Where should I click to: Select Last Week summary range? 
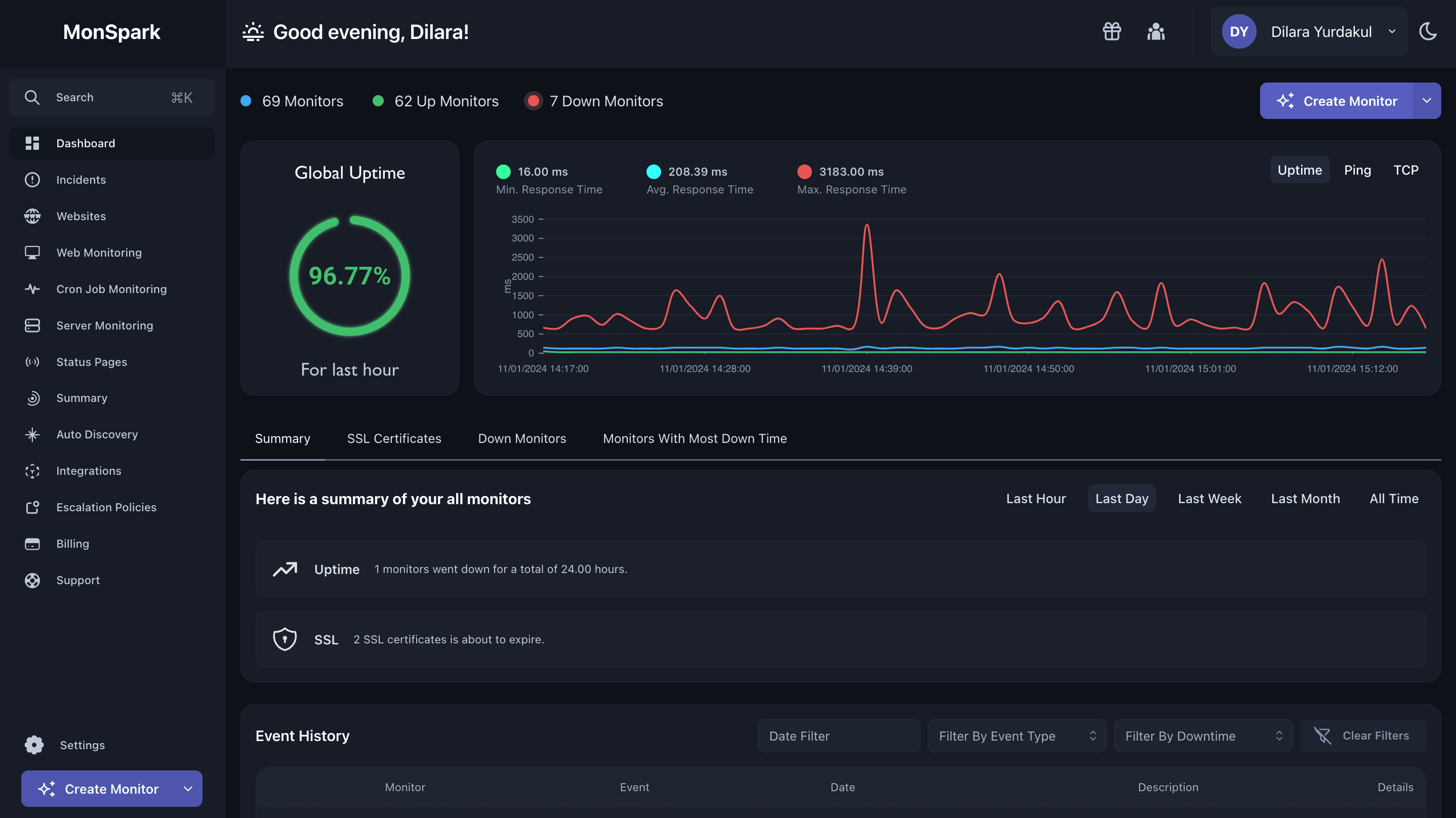point(1209,499)
